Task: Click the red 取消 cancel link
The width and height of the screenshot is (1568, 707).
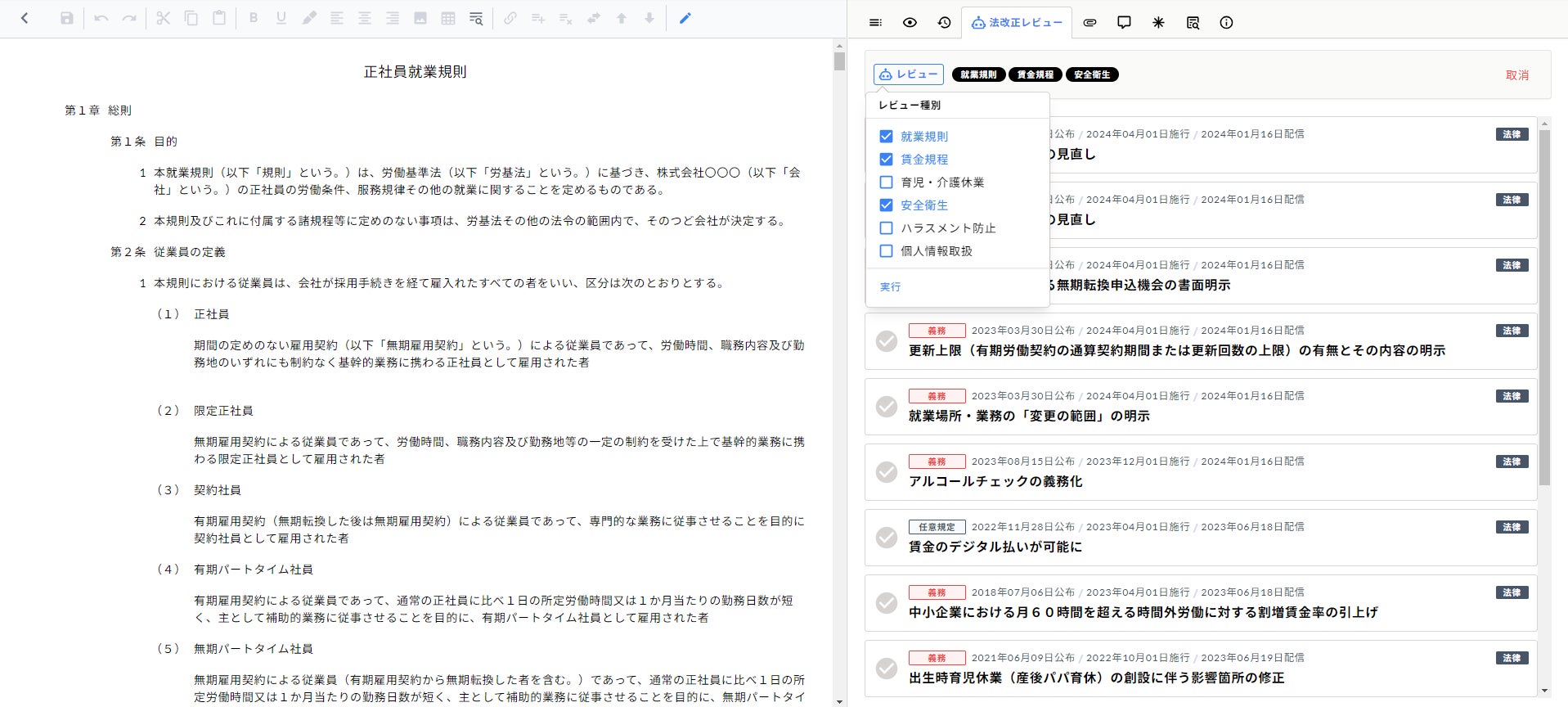Action: [1516, 75]
